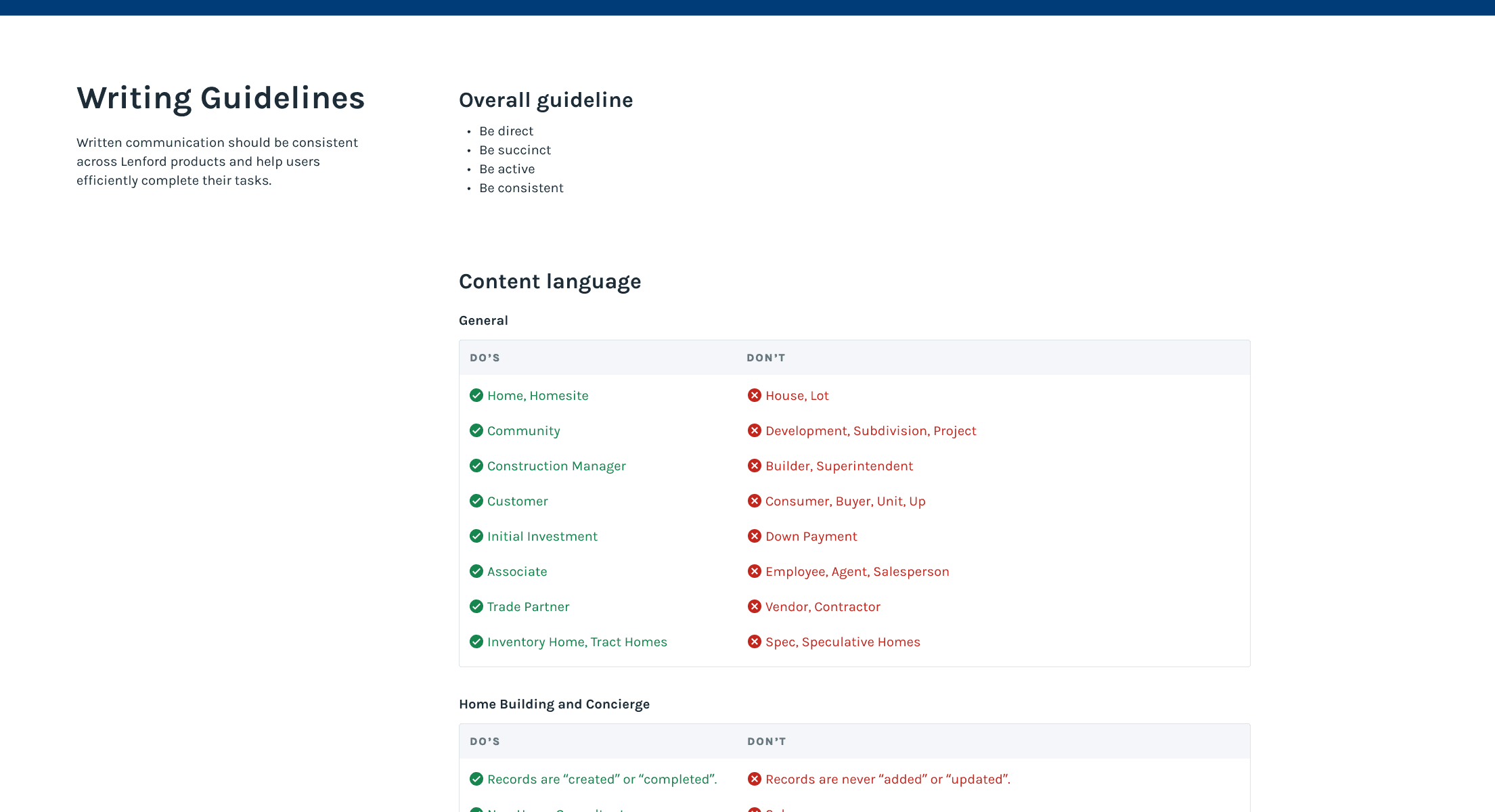This screenshot has height=812, width=1495.
Task: Click green check beside Records are created
Action: (476, 779)
